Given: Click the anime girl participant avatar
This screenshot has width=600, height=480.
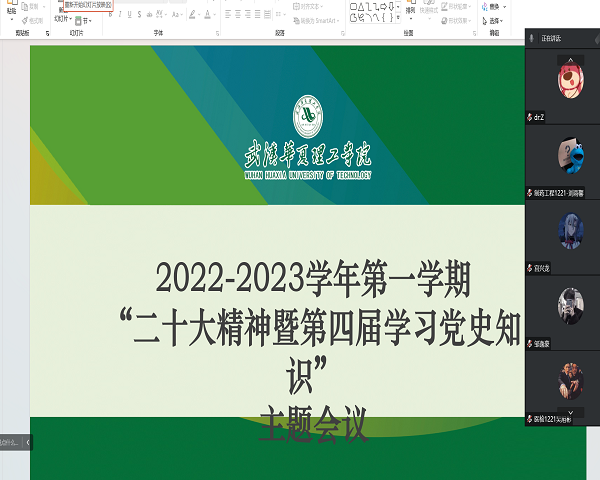Looking at the screenshot, I should 571,231.
